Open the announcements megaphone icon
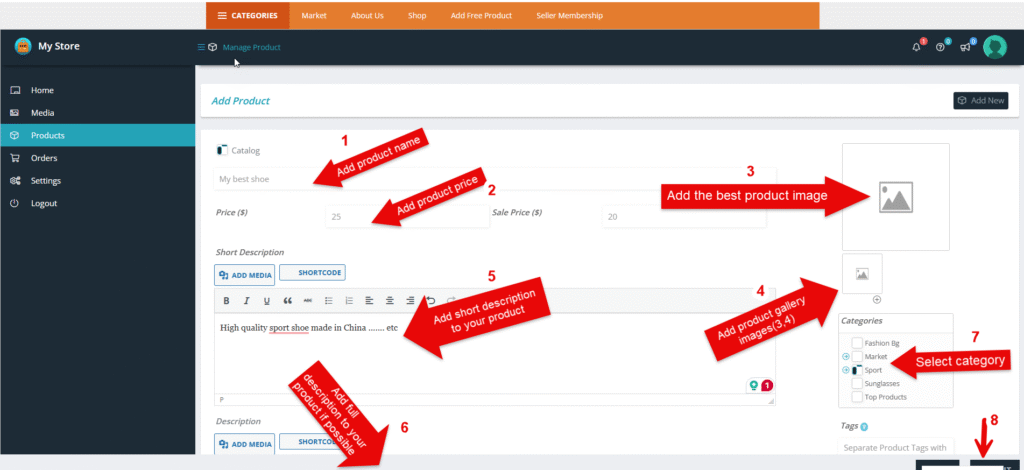 (x=965, y=47)
